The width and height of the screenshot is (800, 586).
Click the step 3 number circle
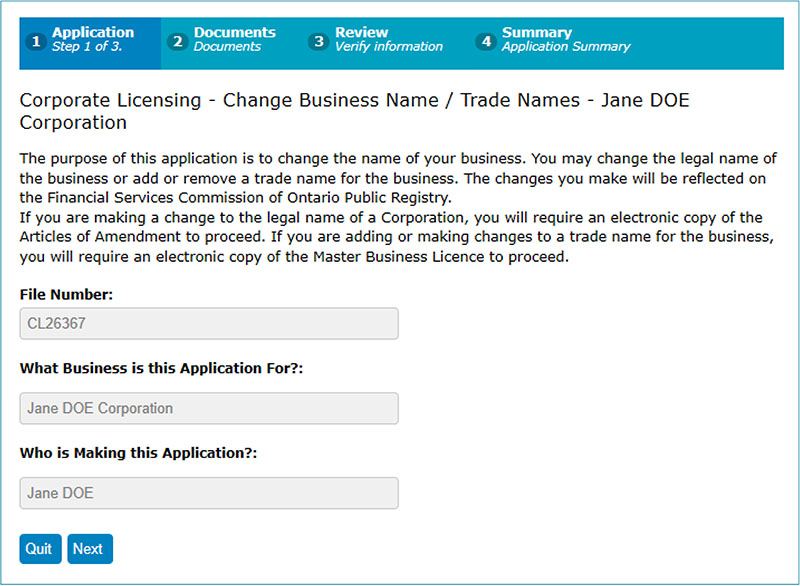click(x=319, y=42)
